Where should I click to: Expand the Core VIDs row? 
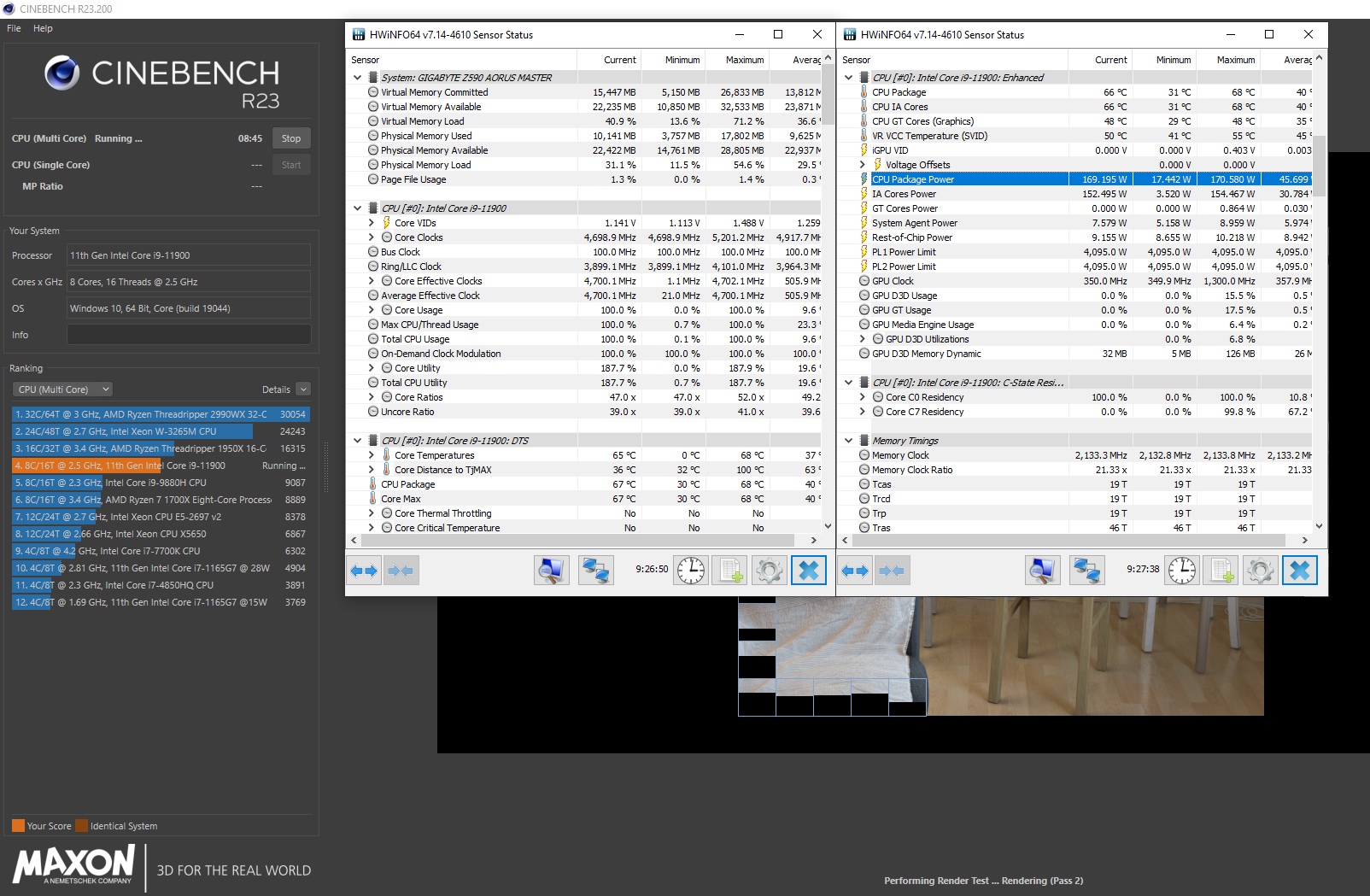click(372, 223)
